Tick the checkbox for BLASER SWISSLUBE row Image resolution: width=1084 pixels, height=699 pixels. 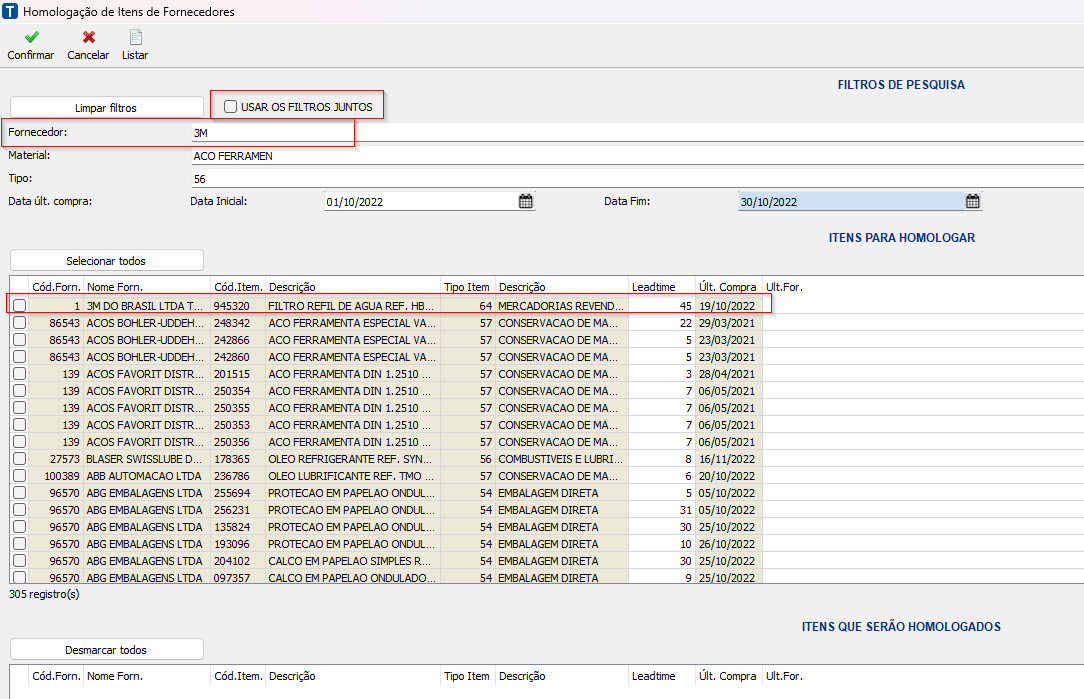(x=19, y=458)
